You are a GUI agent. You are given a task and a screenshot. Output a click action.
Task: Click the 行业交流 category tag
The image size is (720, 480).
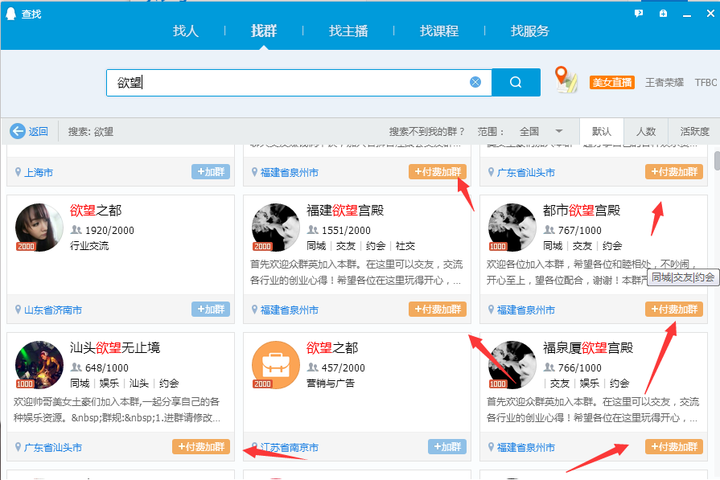tap(90, 246)
